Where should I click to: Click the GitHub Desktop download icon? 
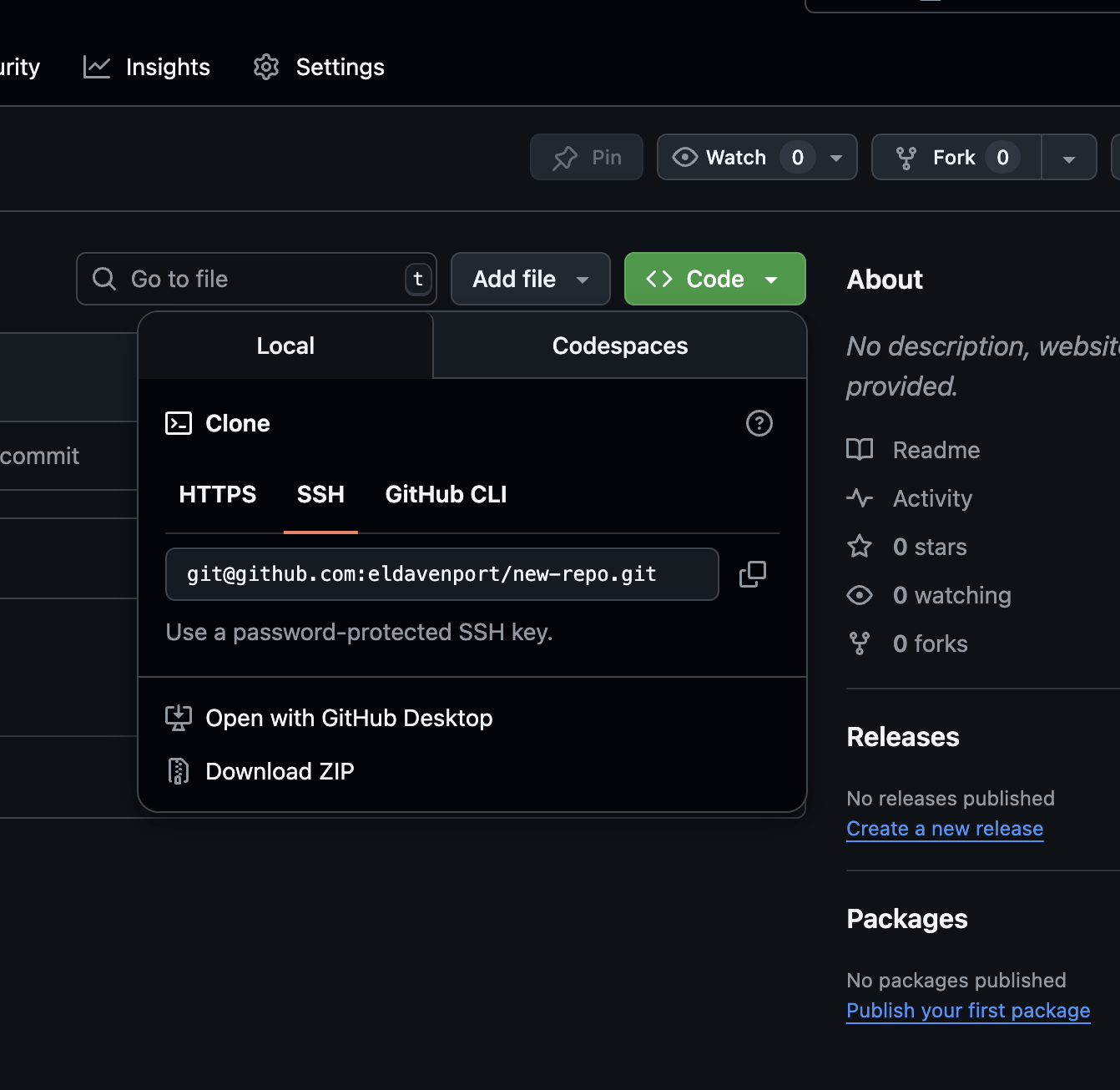[178, 718]
